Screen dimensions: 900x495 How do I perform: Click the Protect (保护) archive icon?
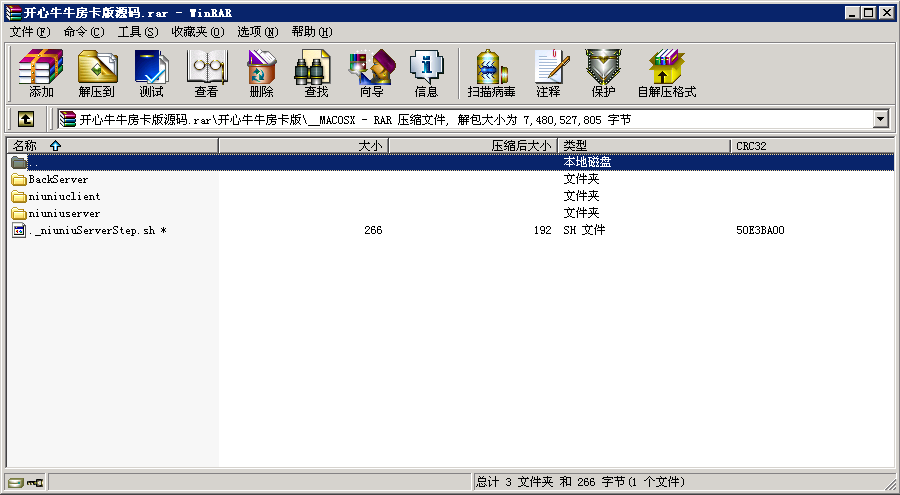pyautogui.click(x=603, y=73)
